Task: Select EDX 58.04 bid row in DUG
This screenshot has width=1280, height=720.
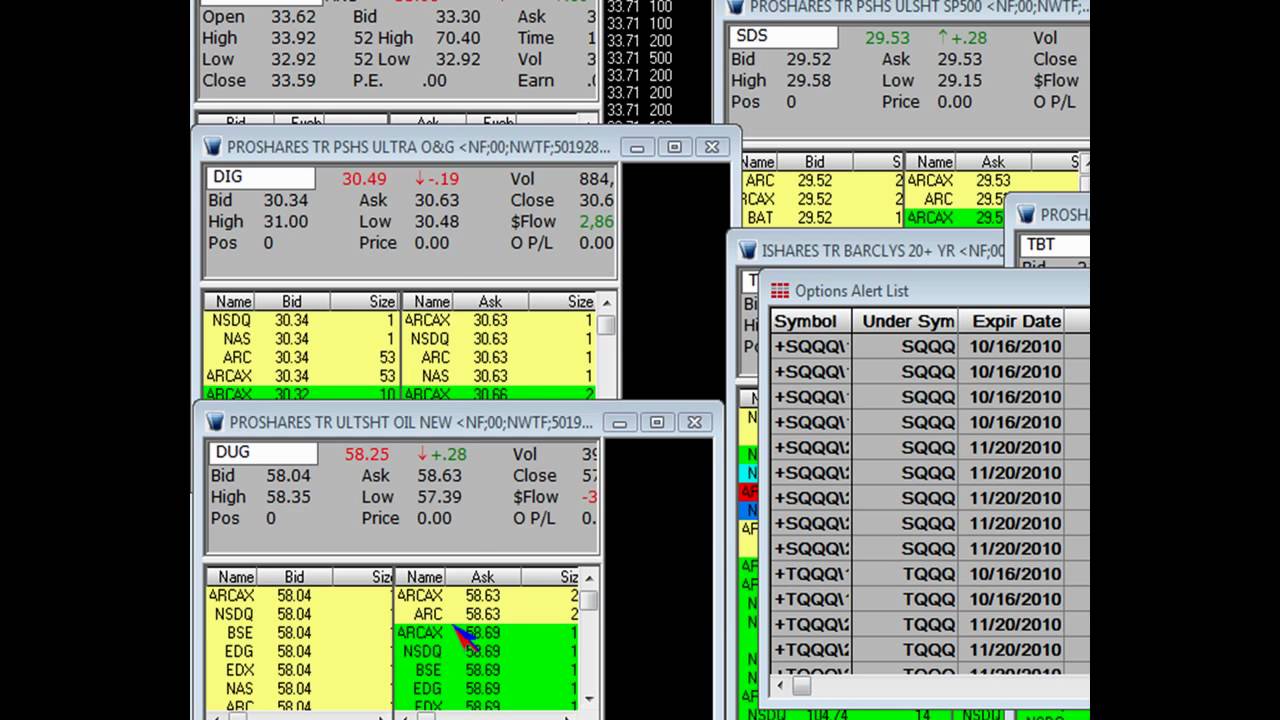Action: 299,670
